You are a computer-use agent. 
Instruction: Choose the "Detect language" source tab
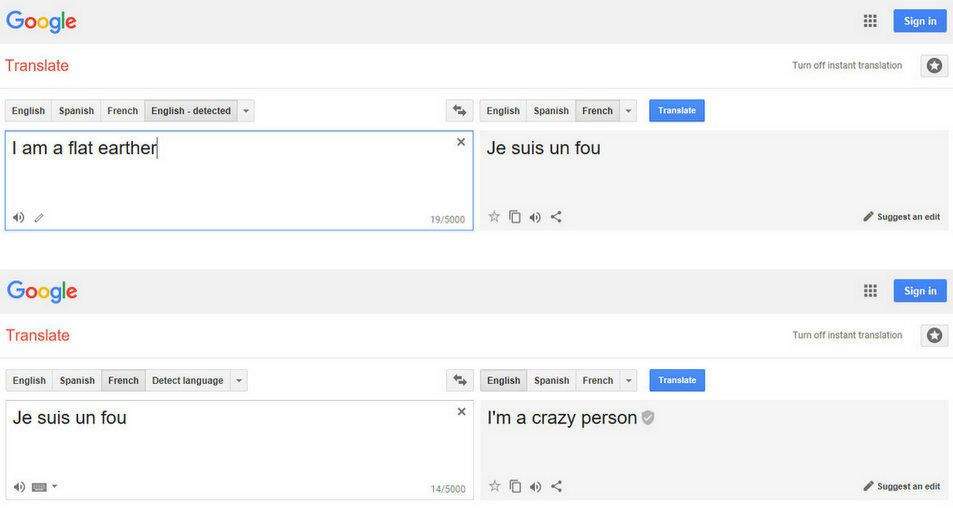click(187, 381)
